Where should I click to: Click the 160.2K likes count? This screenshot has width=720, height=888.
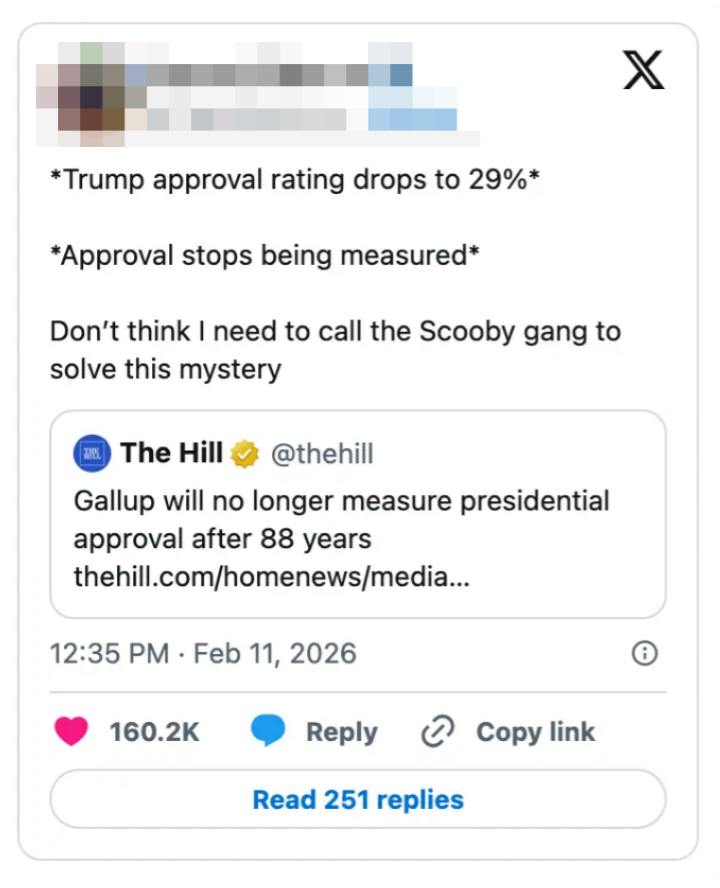pyautogui.click(x=155, y=732)
